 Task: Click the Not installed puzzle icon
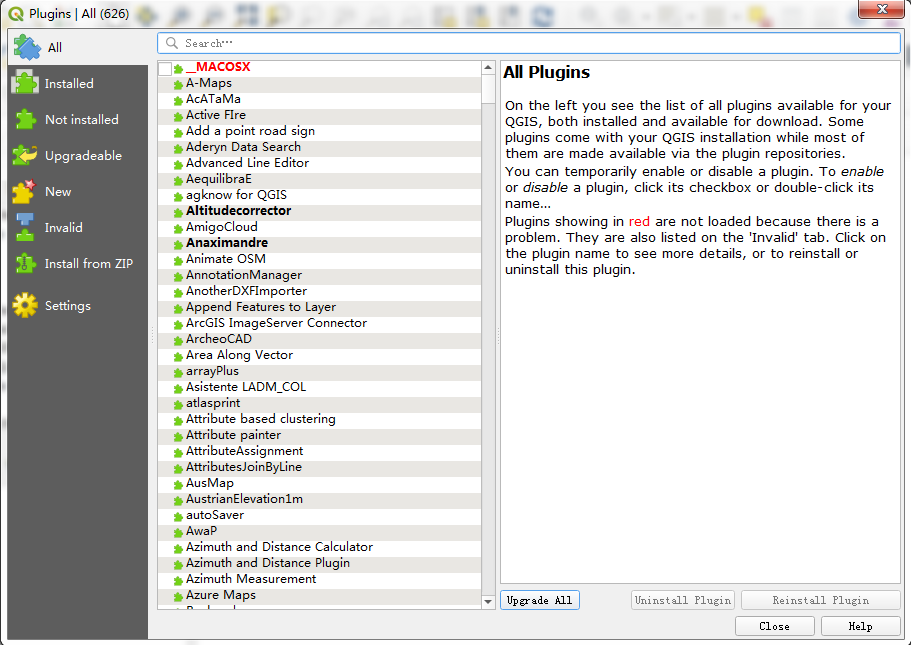click(25, 120)
